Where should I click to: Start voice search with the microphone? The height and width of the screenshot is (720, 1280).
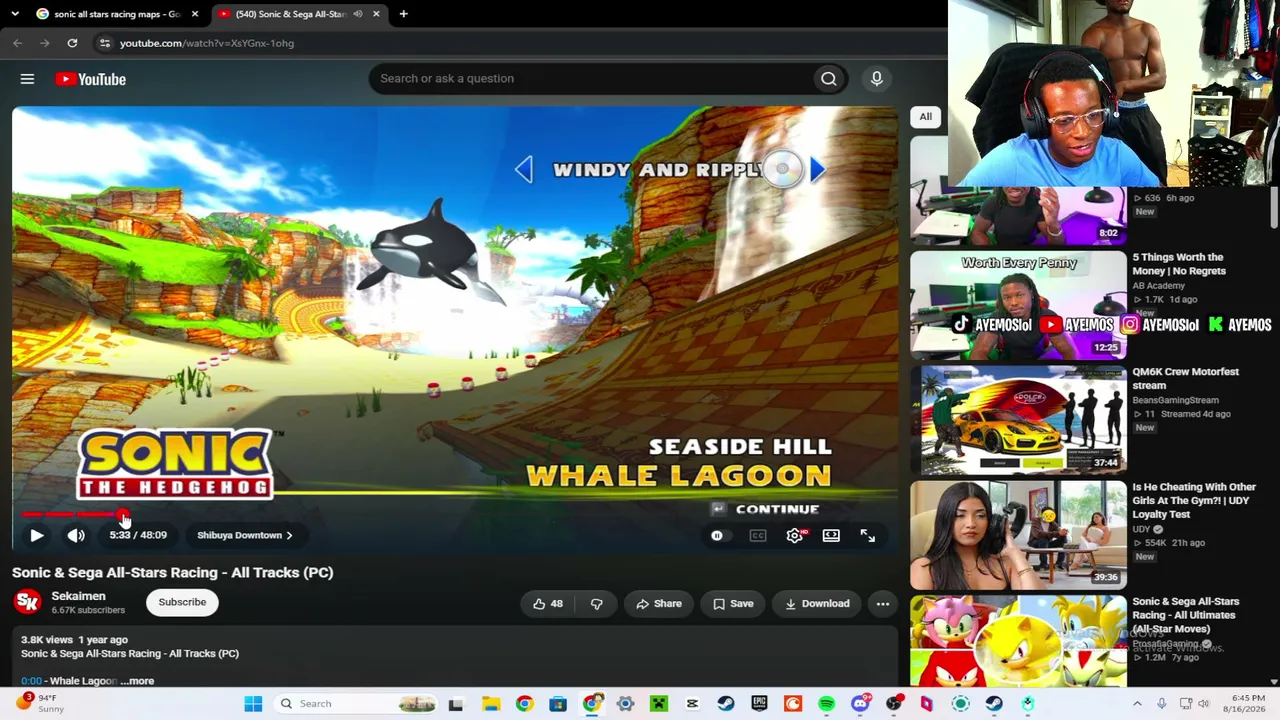(876, 79)
